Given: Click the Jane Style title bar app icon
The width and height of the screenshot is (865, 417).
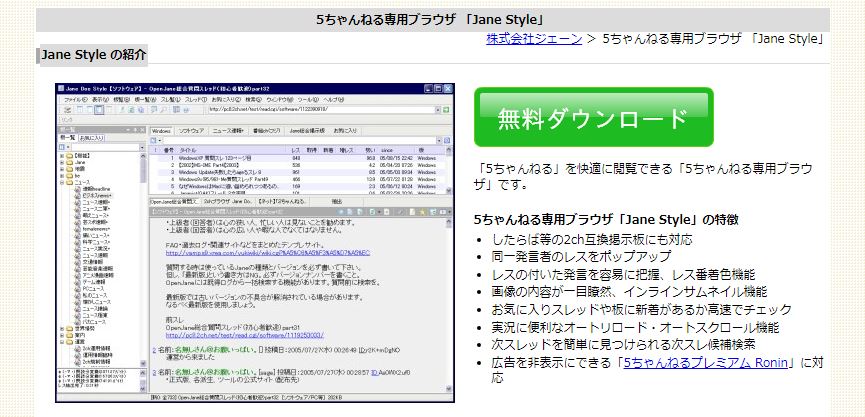Looking at the screenshot, I should (62, 89).
